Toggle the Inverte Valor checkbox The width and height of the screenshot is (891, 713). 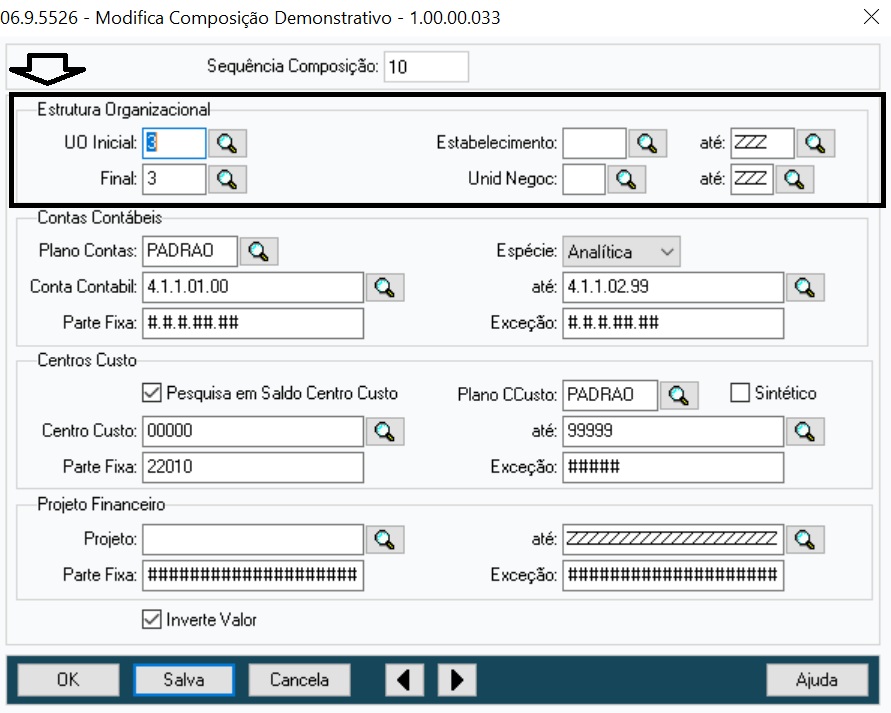click(x=151, y=619)
